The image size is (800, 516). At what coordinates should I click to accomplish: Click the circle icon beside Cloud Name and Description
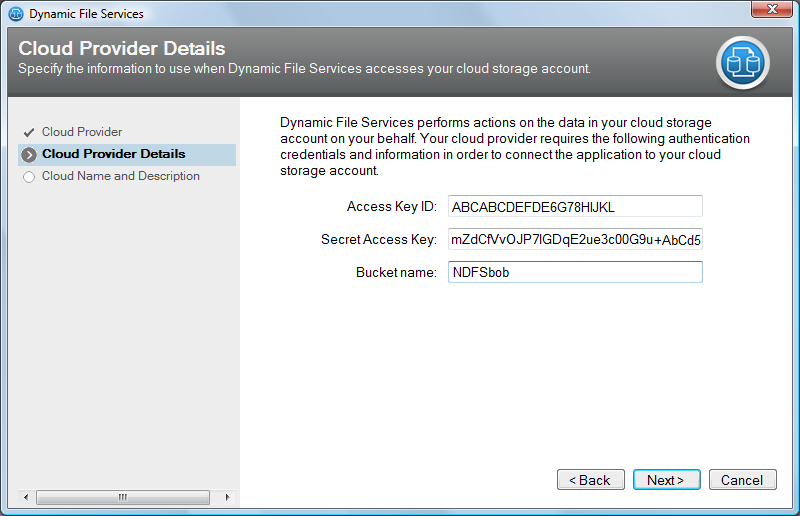(28, 177)
